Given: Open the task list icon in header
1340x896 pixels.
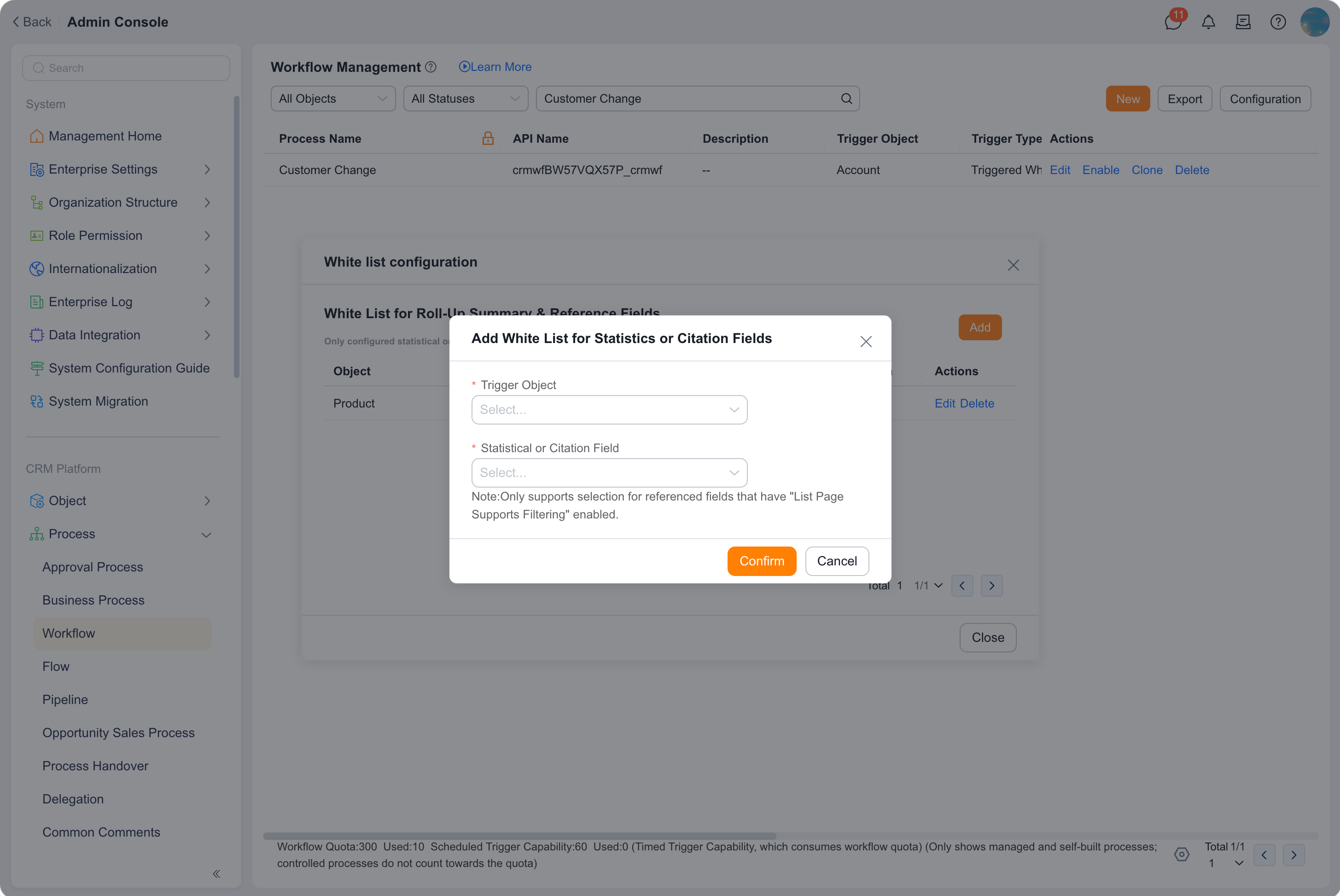Looking at the screenshot, I should (x=1243, y=22).
